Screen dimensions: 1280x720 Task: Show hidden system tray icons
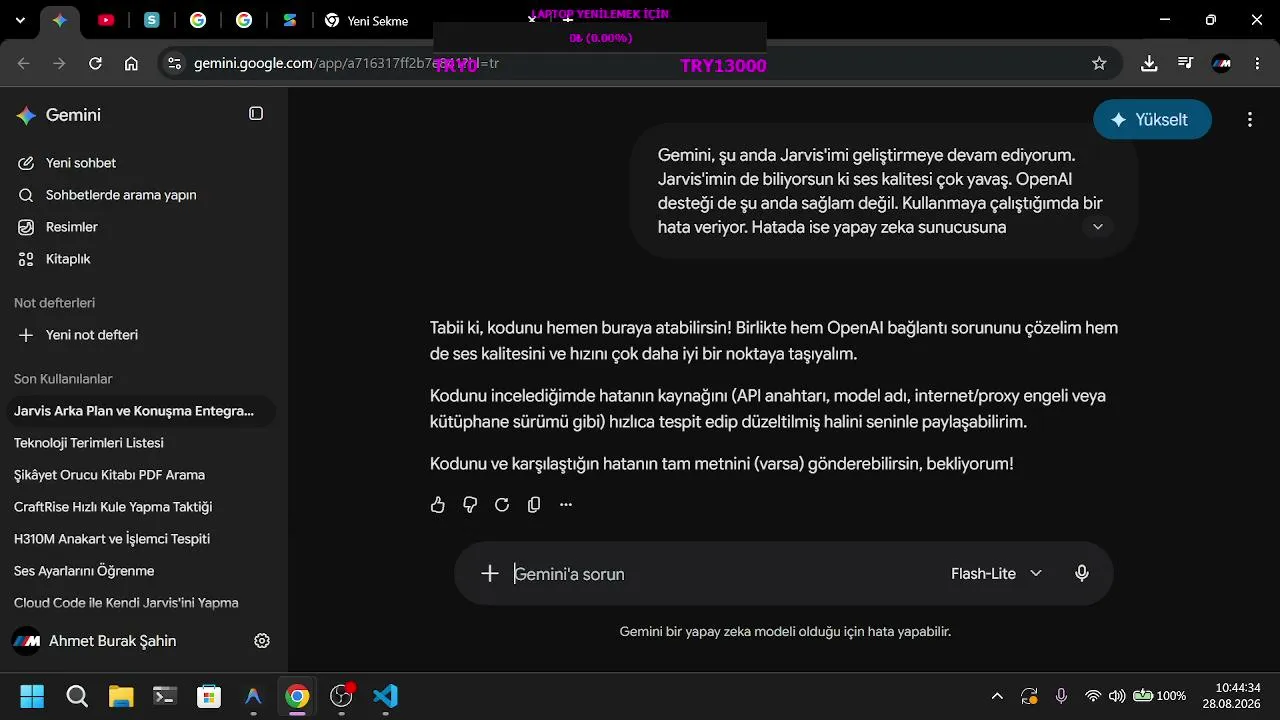[997, 696]
